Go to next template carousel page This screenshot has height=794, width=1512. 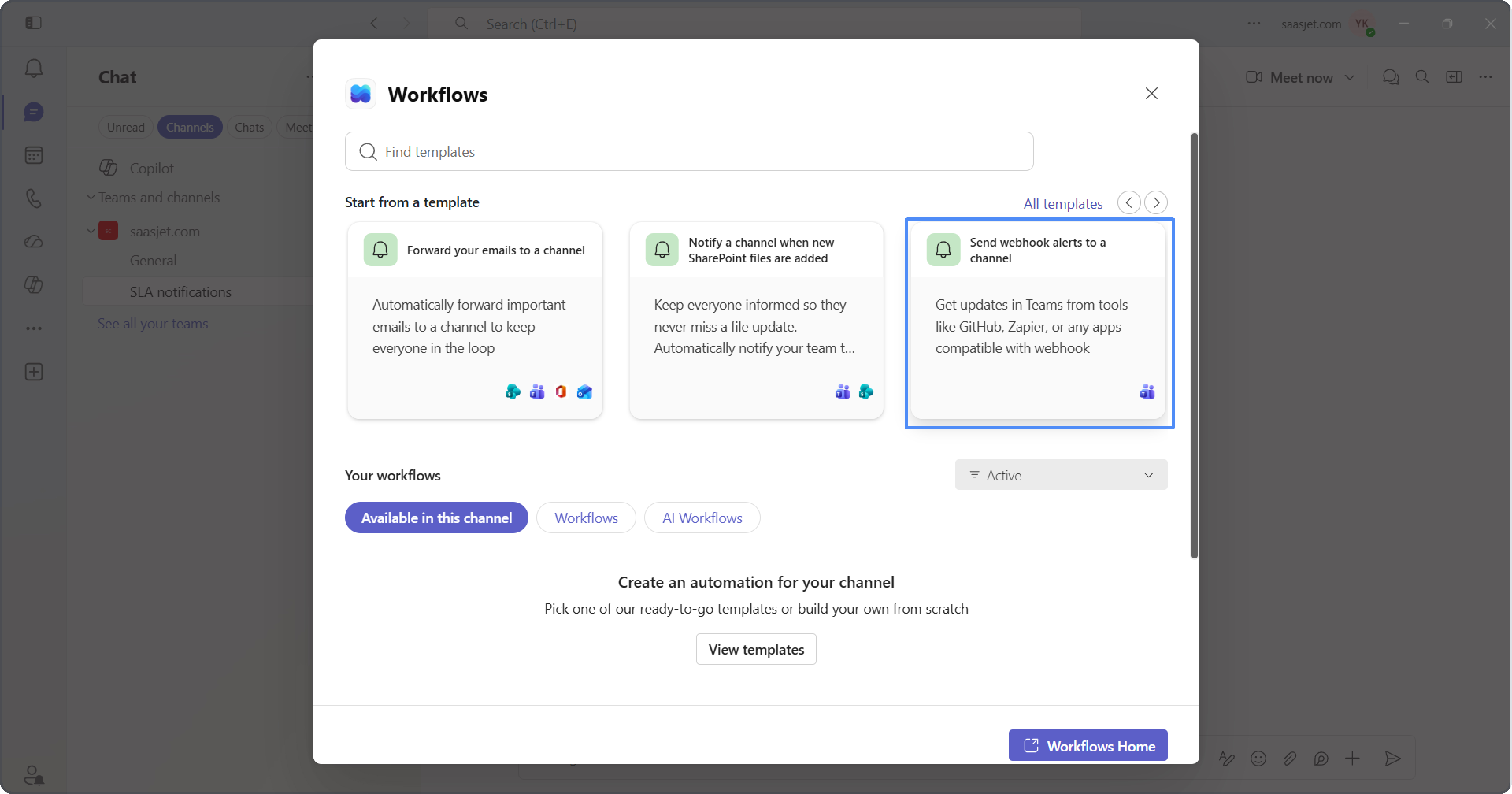(x=1156, y=203)
